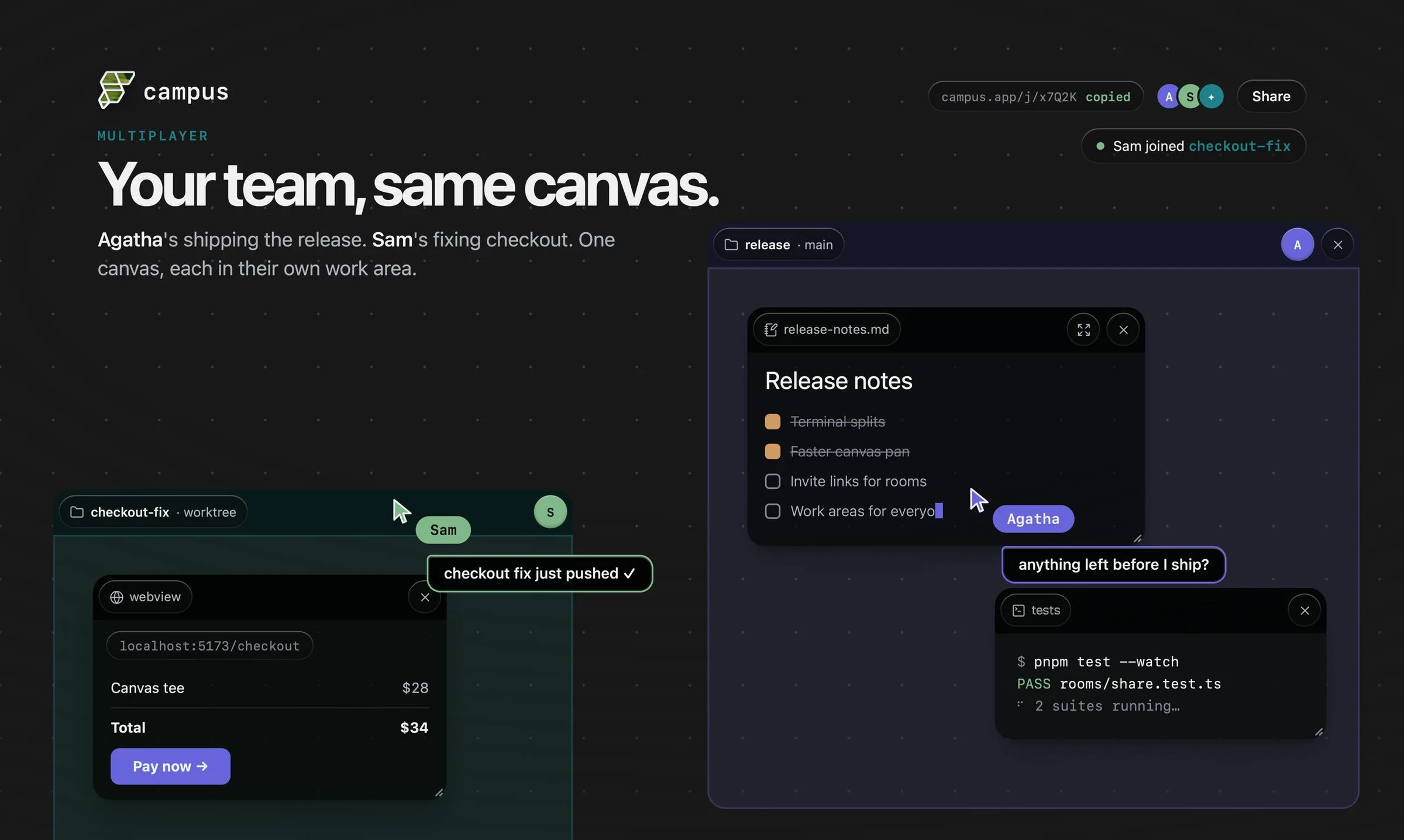Click the S avatar in checkout-fix area

click(x=550, y=512)
